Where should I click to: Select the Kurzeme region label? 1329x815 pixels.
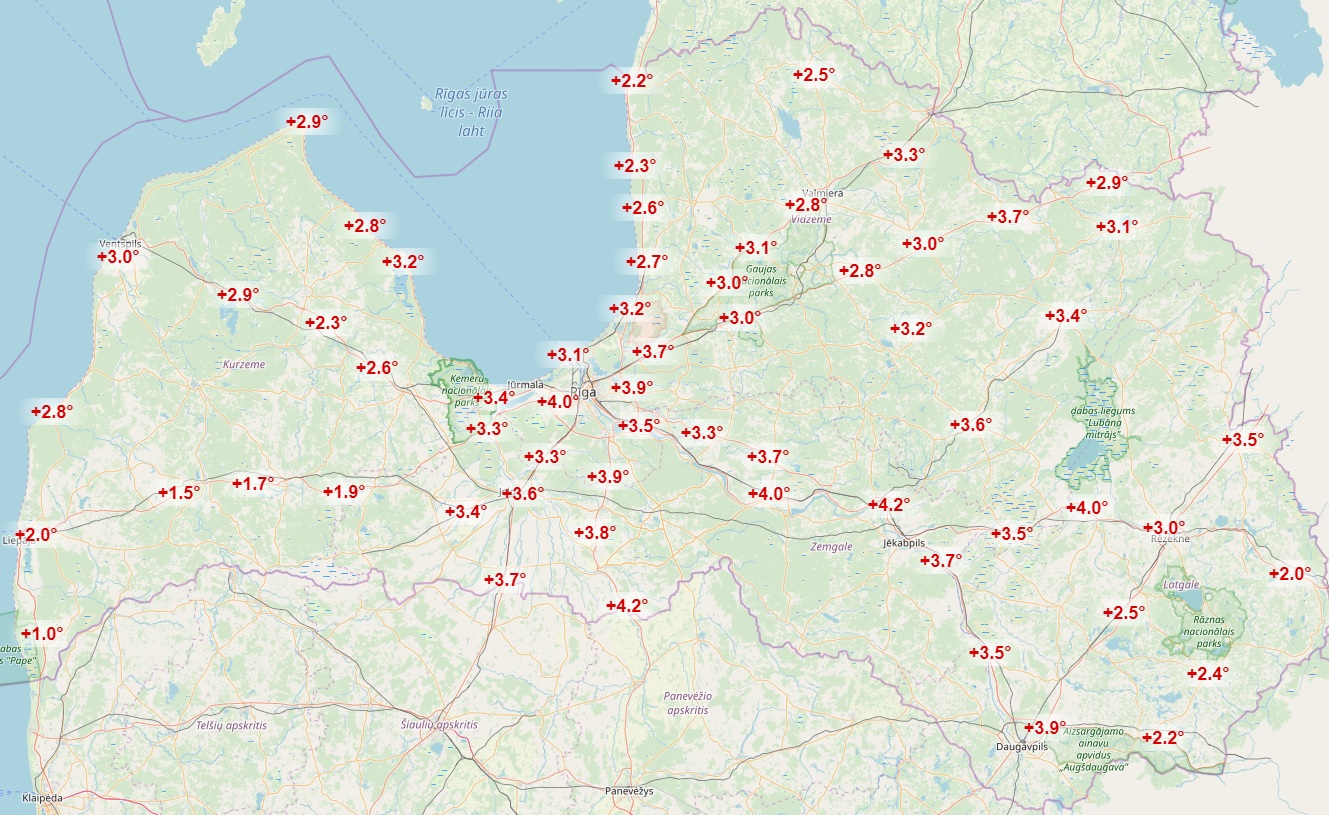245,364
